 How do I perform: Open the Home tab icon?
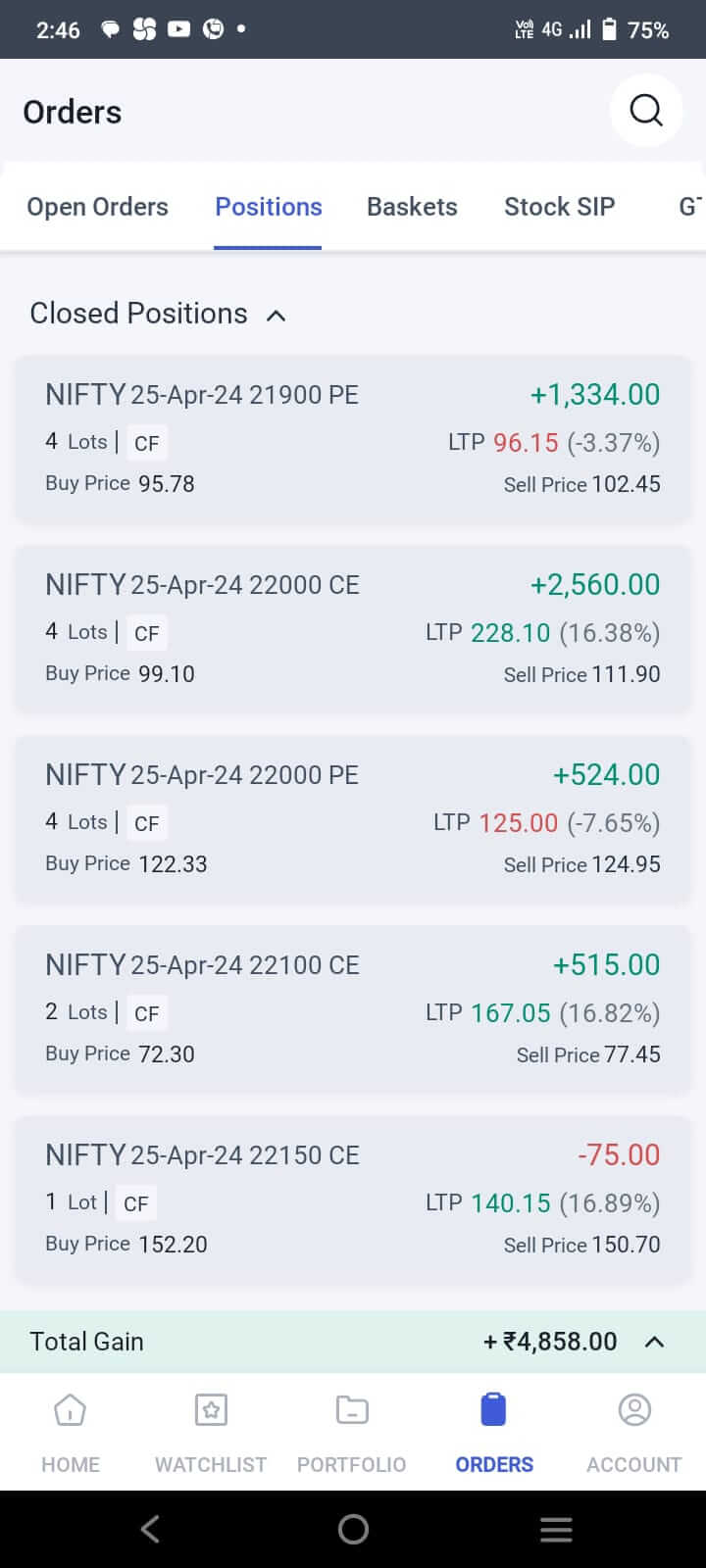[71, 1411]
